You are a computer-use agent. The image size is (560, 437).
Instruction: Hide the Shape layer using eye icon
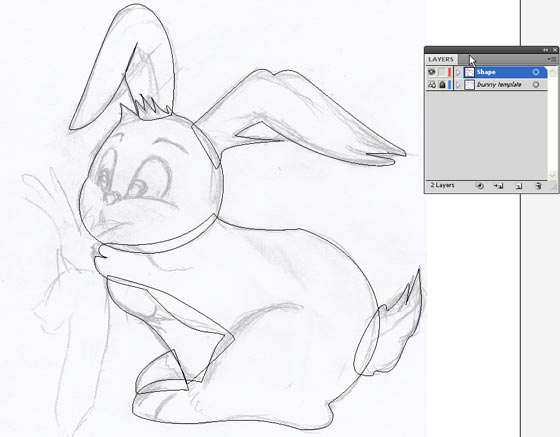click(x=432, y=72)
